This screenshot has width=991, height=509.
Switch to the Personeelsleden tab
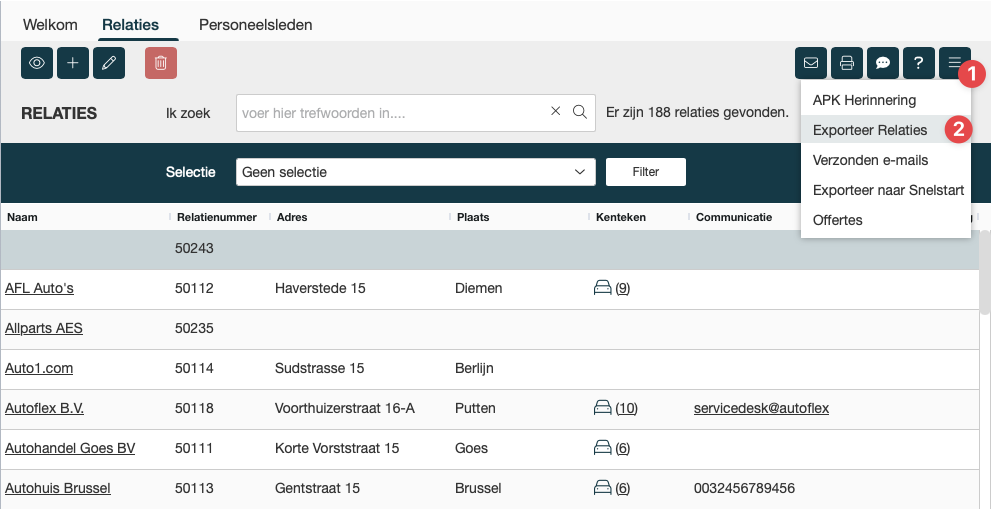point(255,24)
